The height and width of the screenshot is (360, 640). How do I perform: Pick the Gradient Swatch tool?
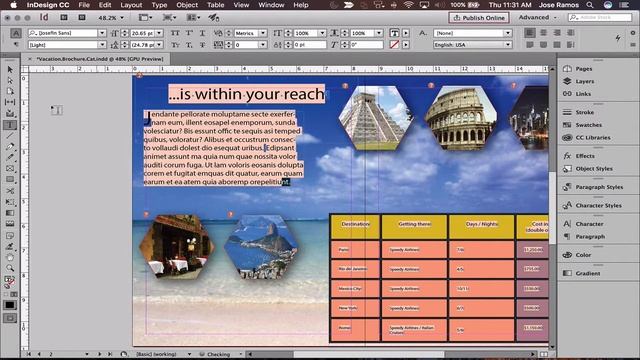pyautogui.click(x=10, y=213)
